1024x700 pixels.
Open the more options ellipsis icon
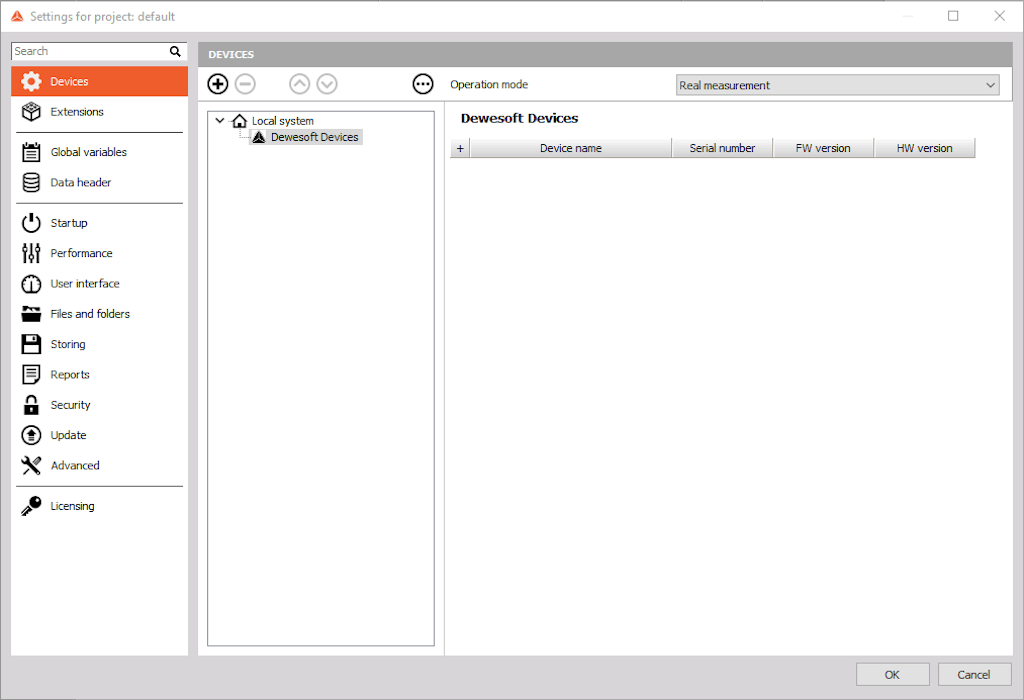point(423,84)
